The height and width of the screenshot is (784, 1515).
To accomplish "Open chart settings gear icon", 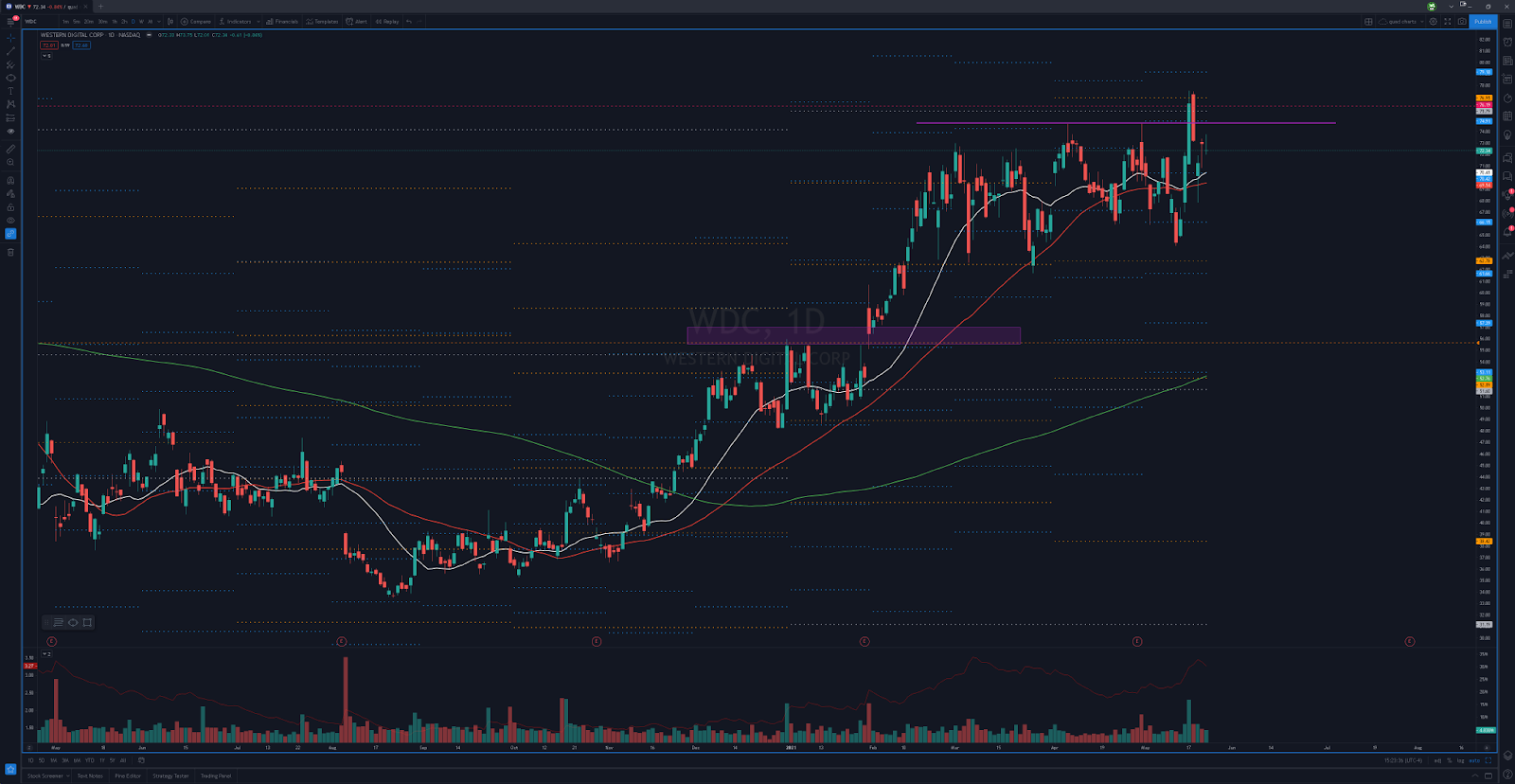I will tap(1433, 22).
